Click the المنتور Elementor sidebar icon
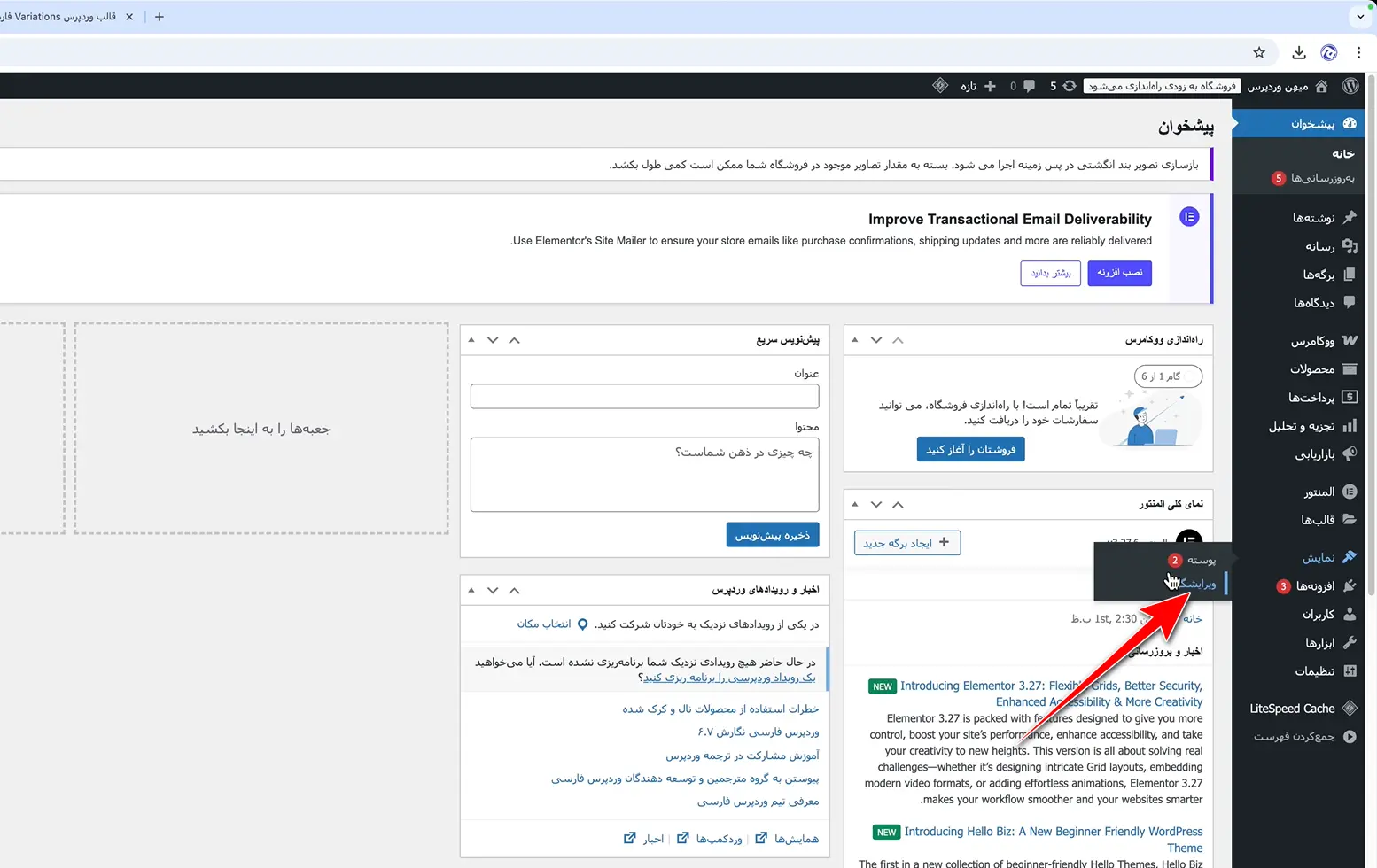 1350,492
